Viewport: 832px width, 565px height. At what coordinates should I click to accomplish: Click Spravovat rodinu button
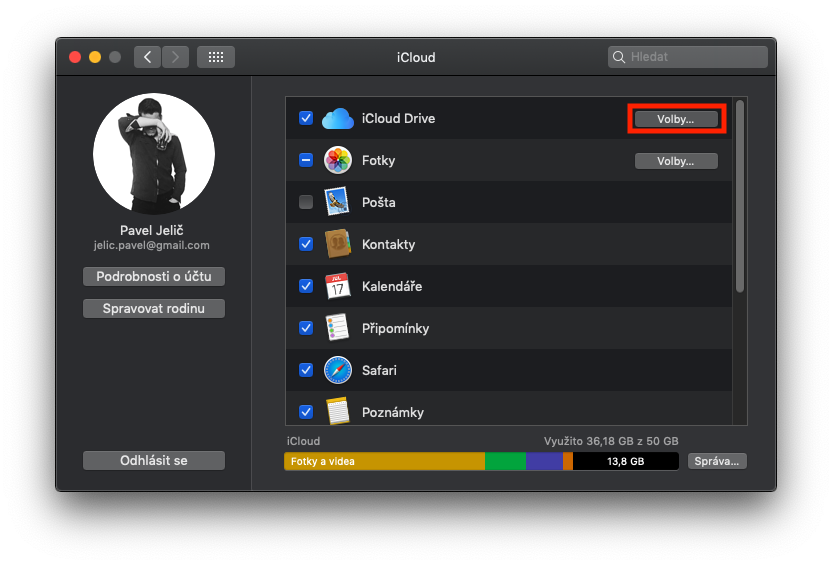pyautogui.click(x=154, y=308)
